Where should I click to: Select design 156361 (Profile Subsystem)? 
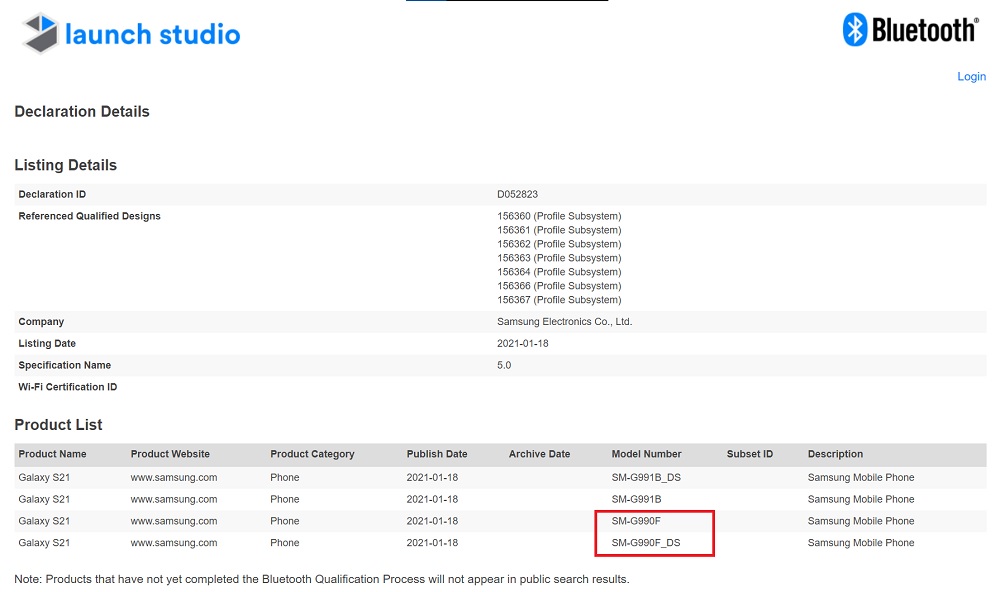click(559, 230)
